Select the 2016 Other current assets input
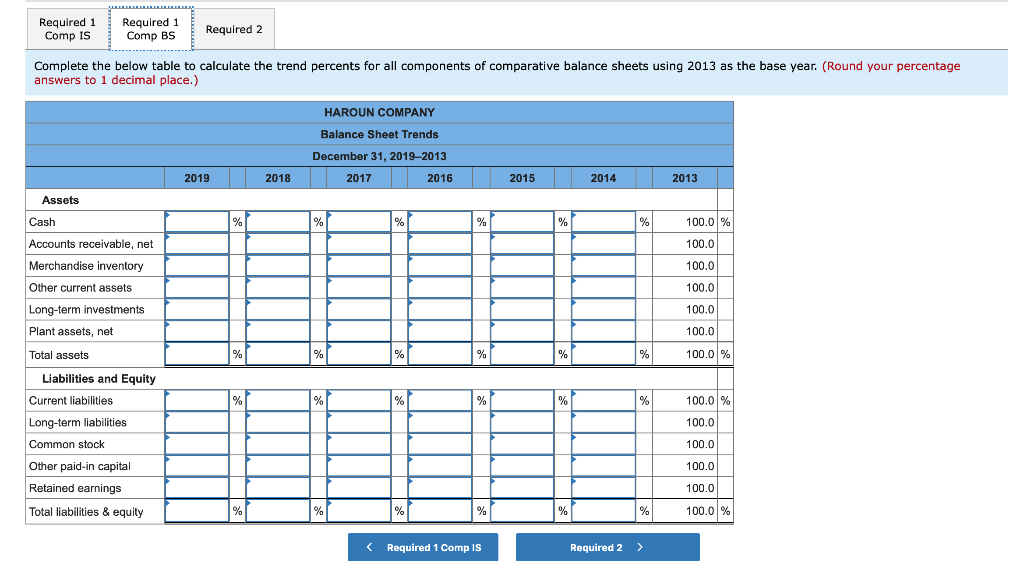 coord(440,287)
